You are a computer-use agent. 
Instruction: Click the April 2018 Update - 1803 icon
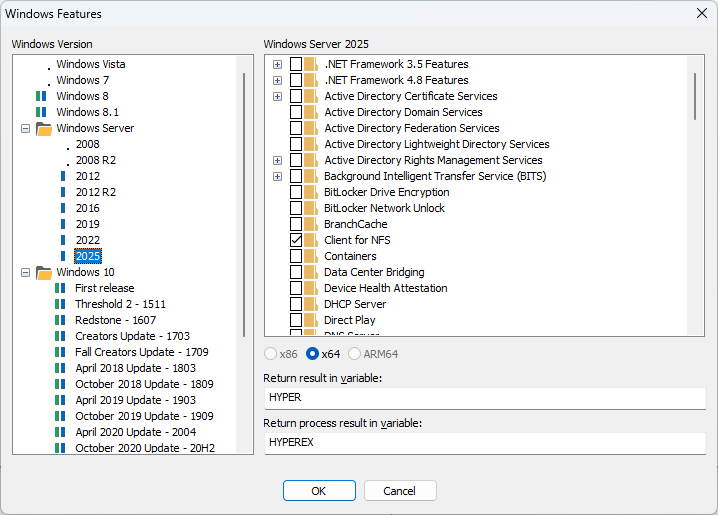(x=60, y=368)
